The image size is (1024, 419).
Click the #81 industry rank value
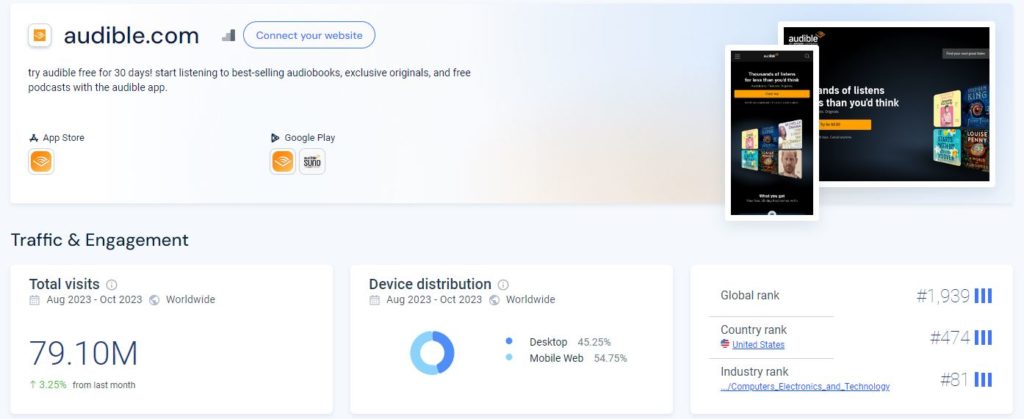tap(955, 380)
